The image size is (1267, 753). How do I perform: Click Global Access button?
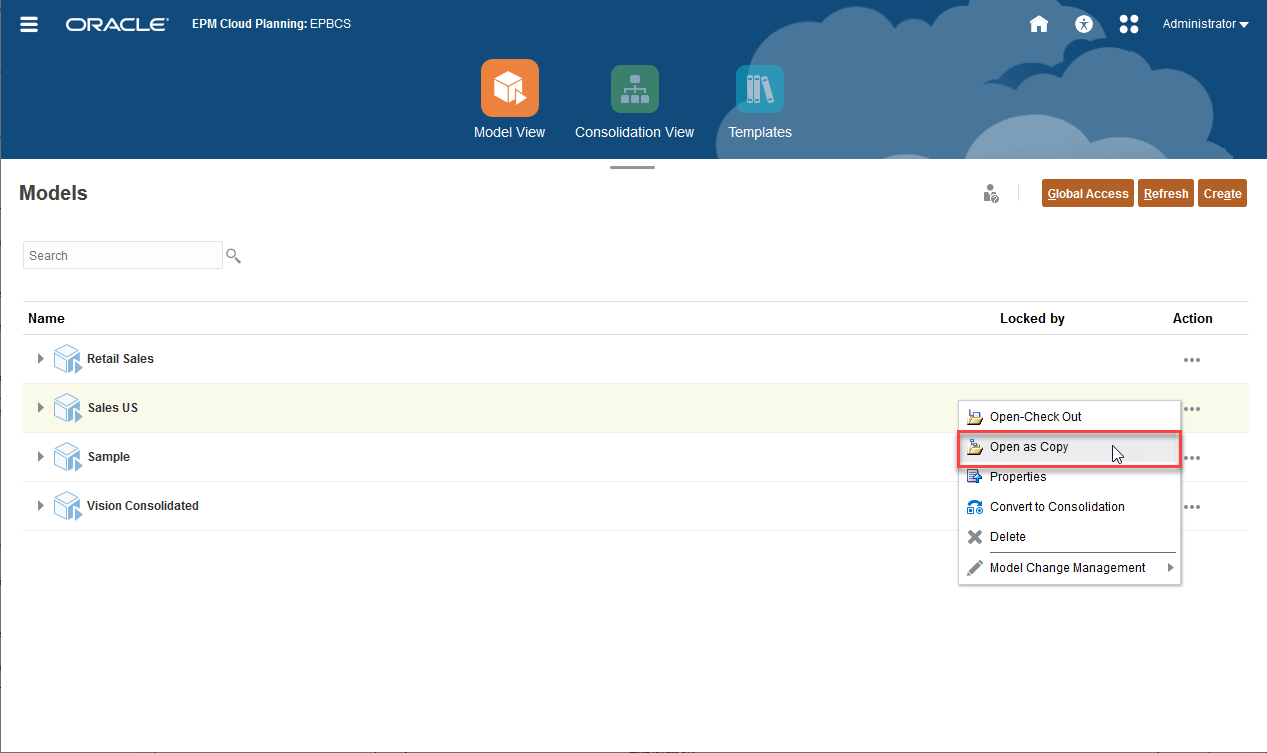pos(1088,194)
